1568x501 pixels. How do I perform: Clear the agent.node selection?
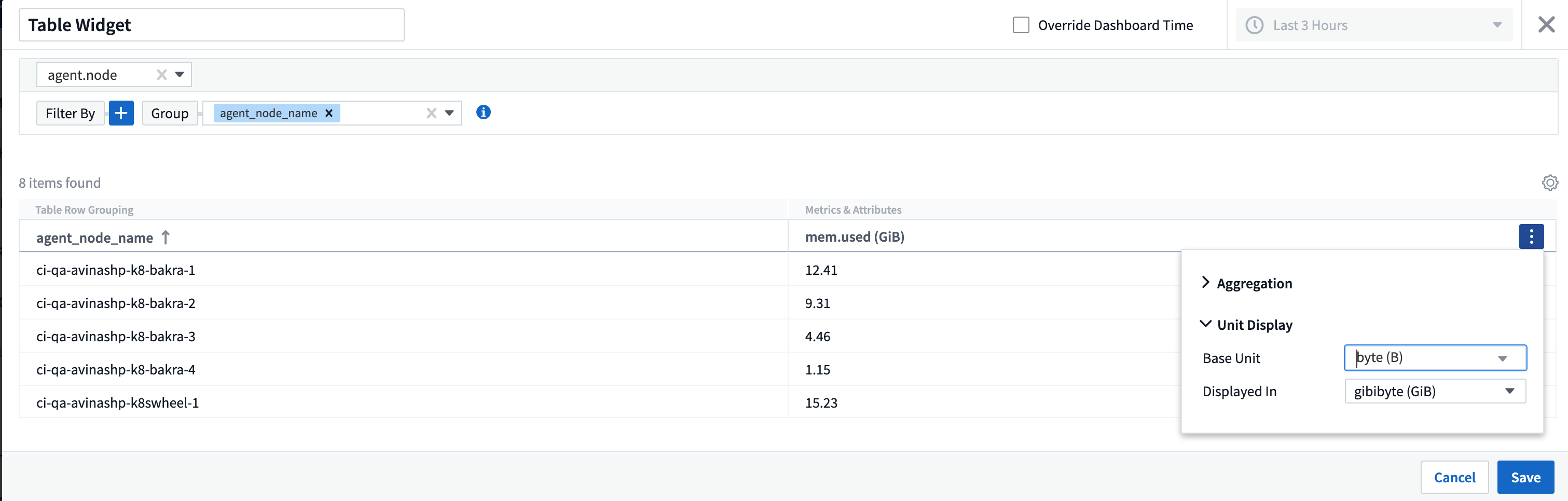point(161,75)
